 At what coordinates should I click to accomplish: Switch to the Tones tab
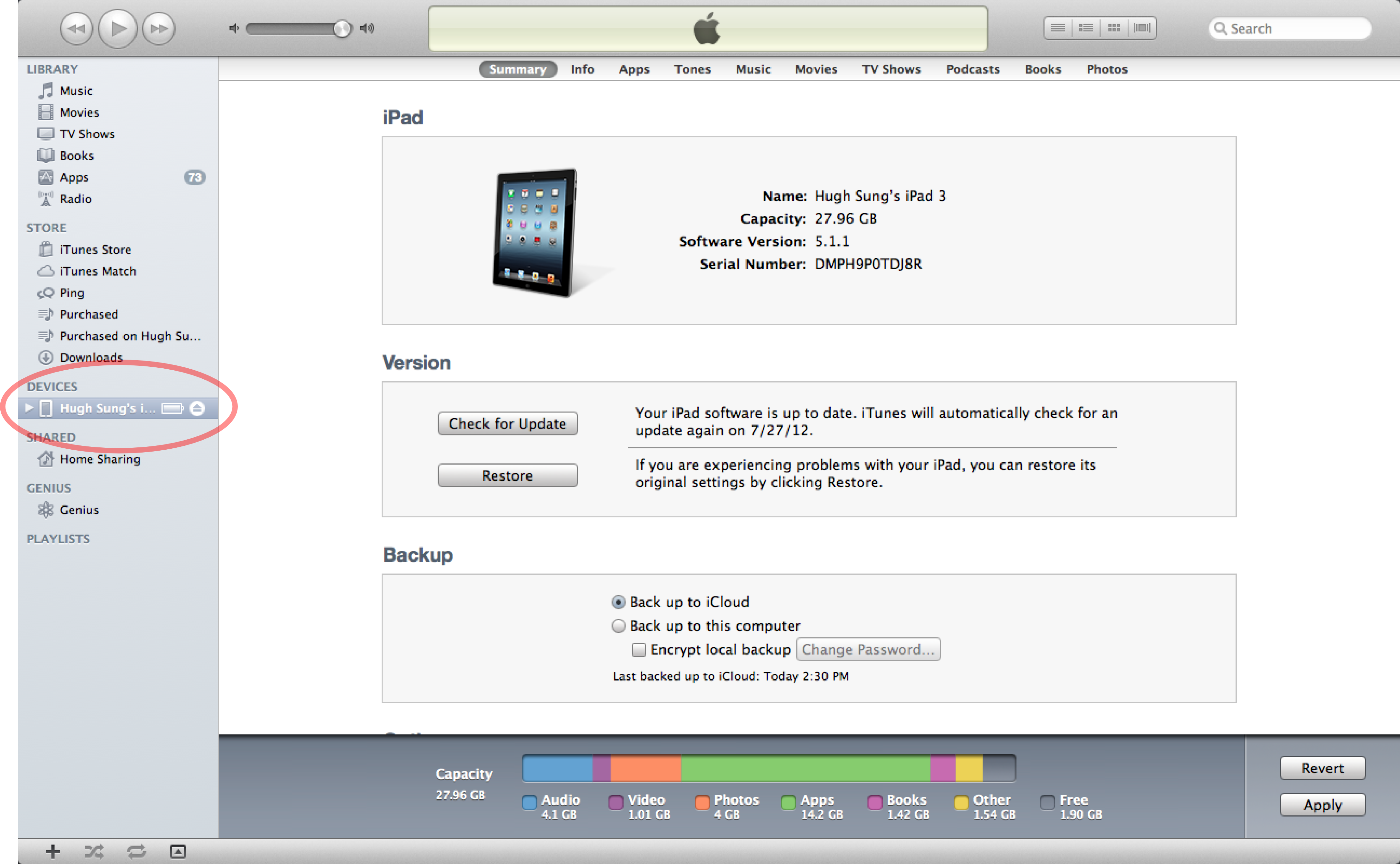[692, 69]
